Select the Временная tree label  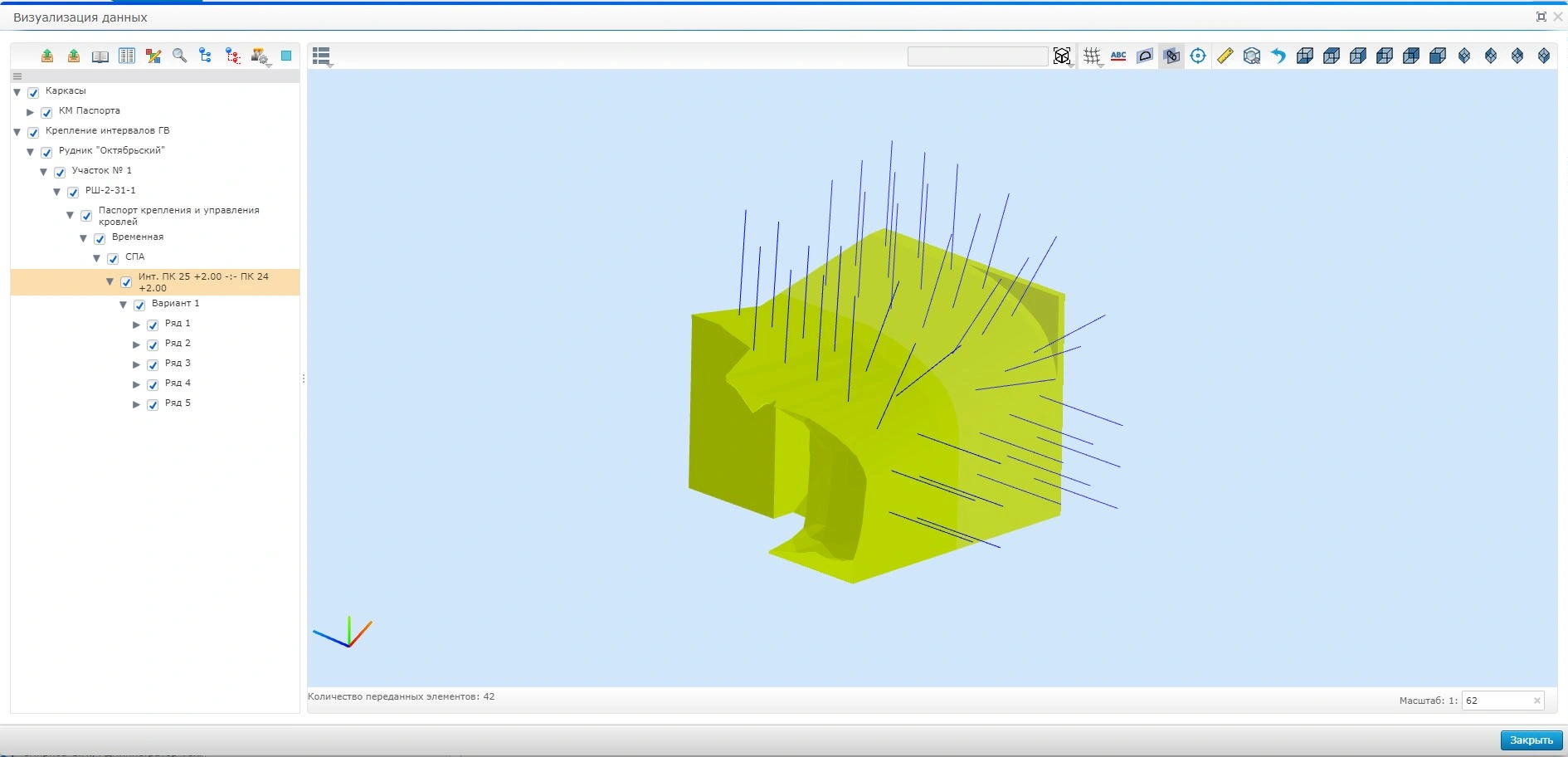138,237
